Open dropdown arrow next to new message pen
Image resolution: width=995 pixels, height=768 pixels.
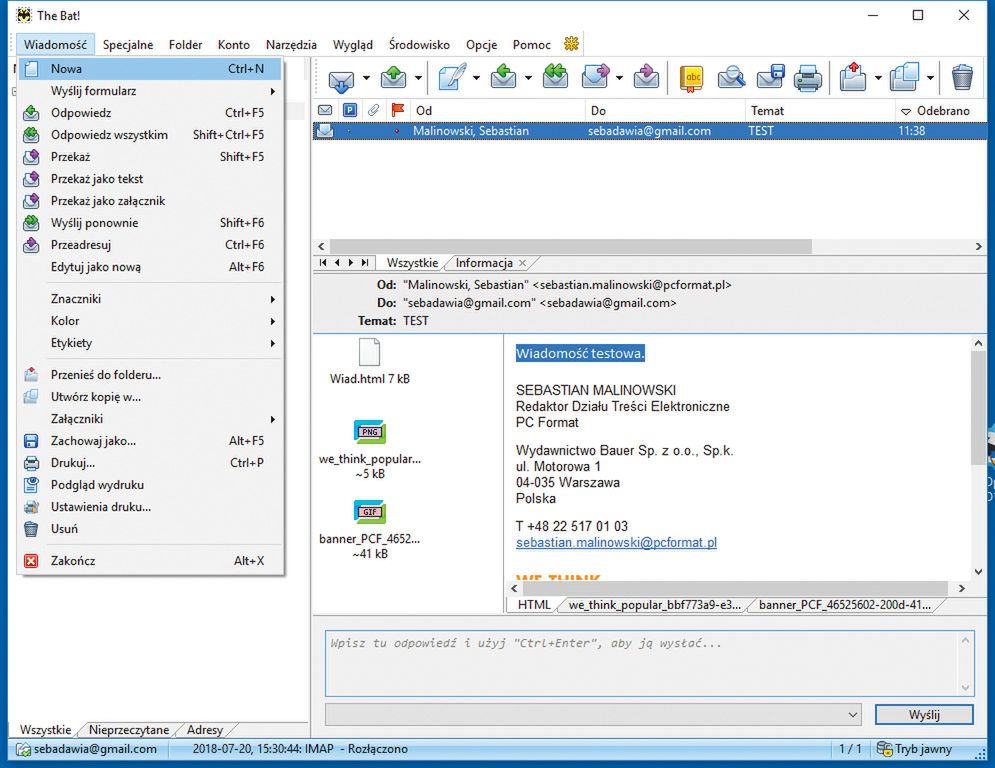[x=476, y=78]
